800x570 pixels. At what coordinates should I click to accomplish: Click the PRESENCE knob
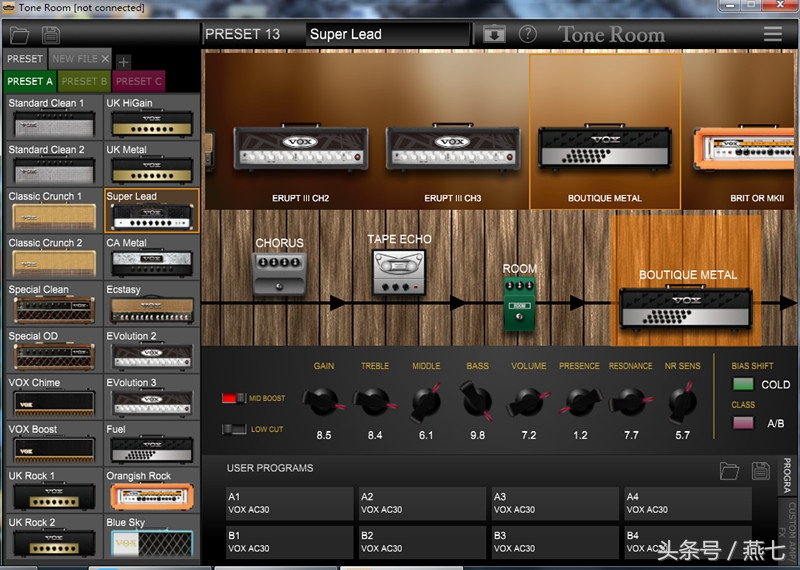[x=580, y=401]
